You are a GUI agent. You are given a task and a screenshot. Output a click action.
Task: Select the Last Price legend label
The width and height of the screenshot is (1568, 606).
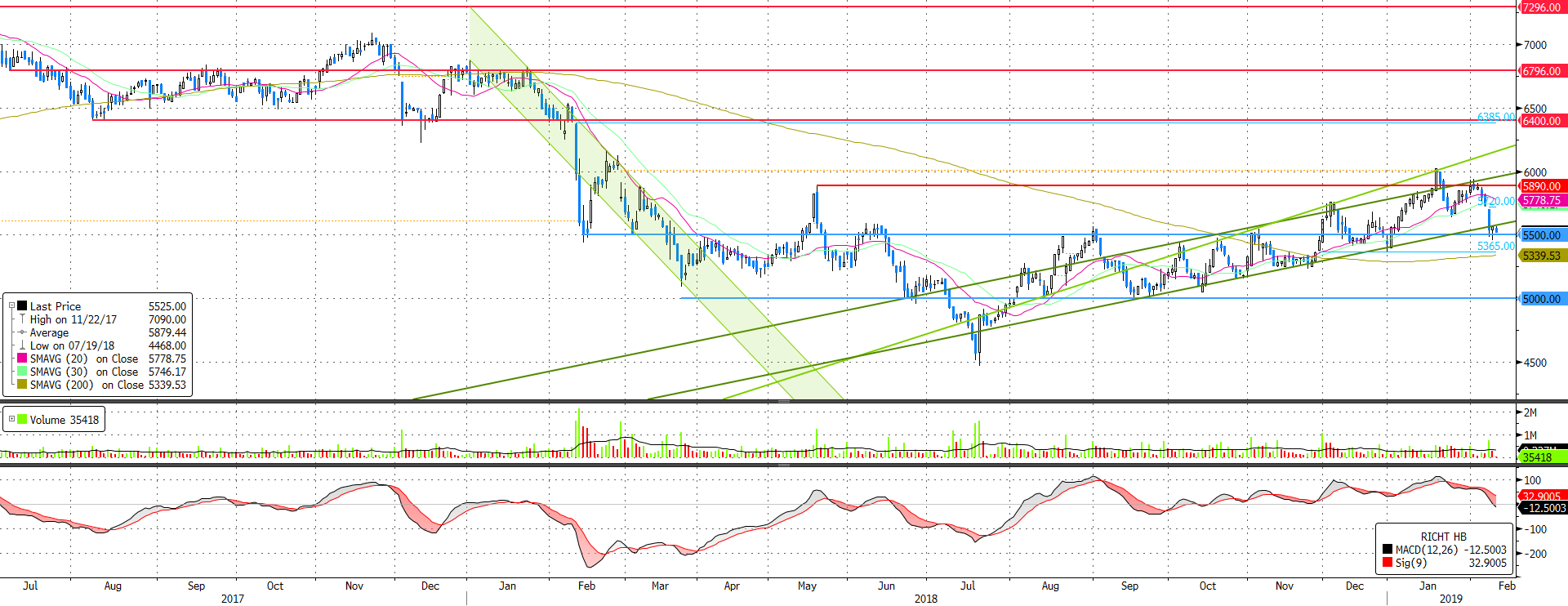[56, 306]
